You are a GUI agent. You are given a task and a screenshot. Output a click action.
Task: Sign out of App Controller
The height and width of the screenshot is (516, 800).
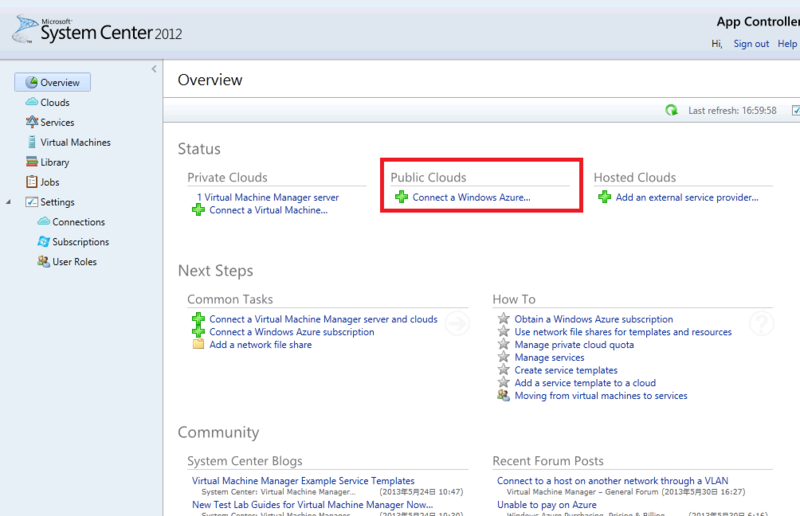point(751,44)
